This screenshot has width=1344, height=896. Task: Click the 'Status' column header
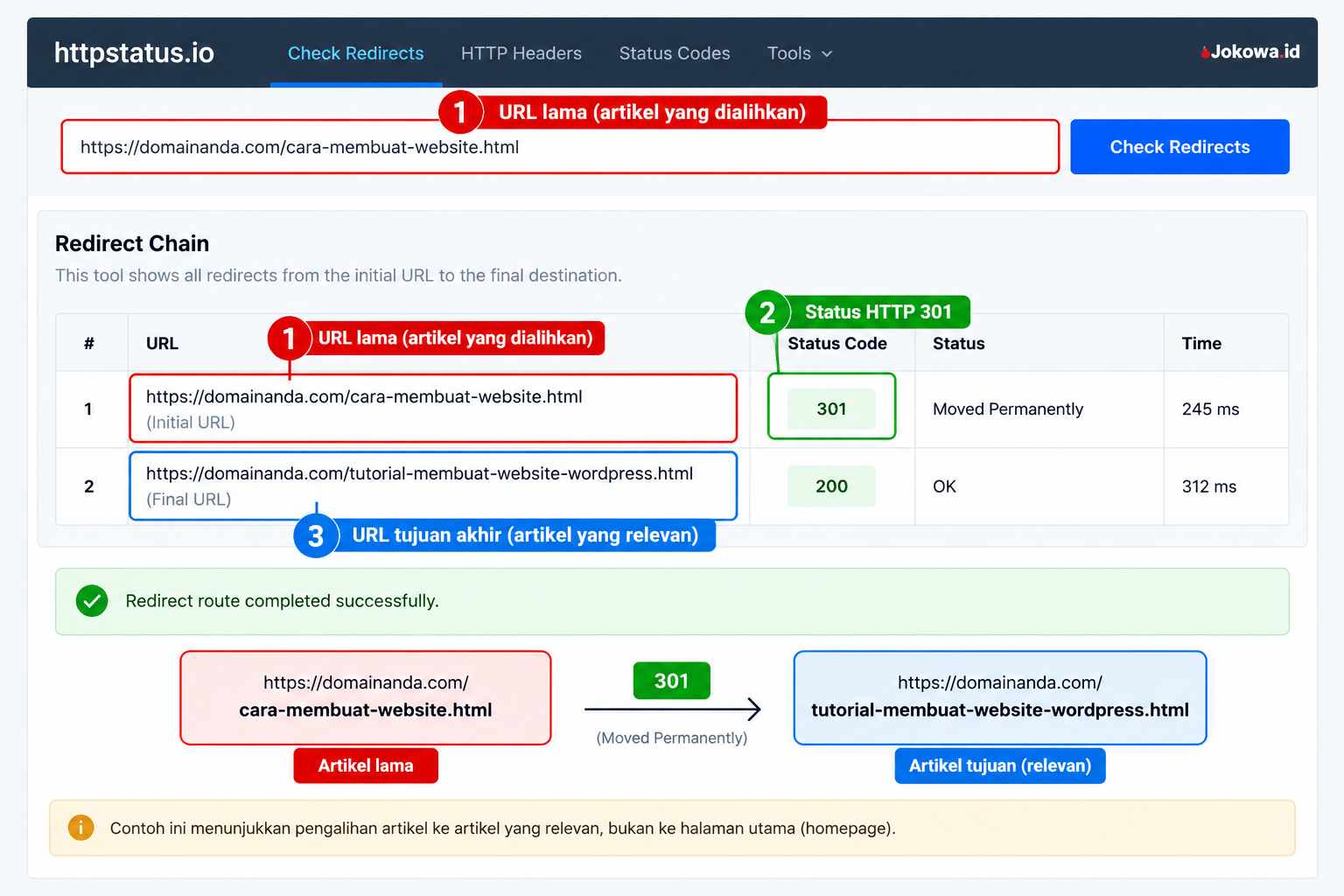pyautogui.click(x=959, y=344)
